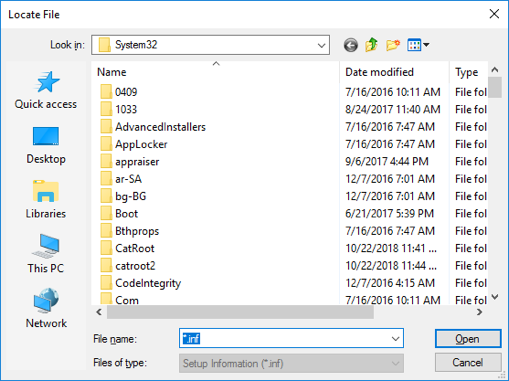Click the vertical scrollbar thumb
The width and height of the screenshot is (509, 381).
click(495, 87)
